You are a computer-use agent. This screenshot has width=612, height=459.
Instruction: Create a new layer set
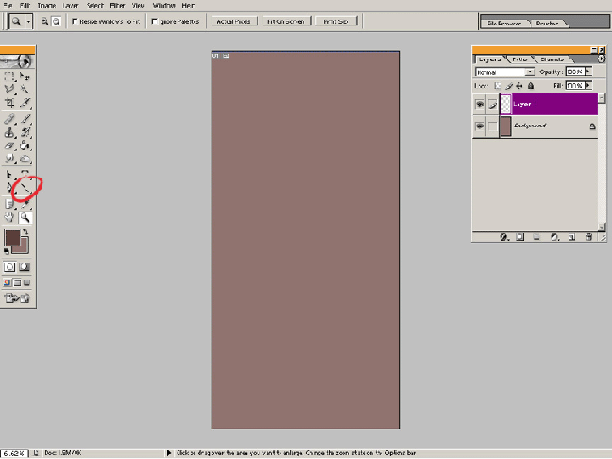click(537, 237)
